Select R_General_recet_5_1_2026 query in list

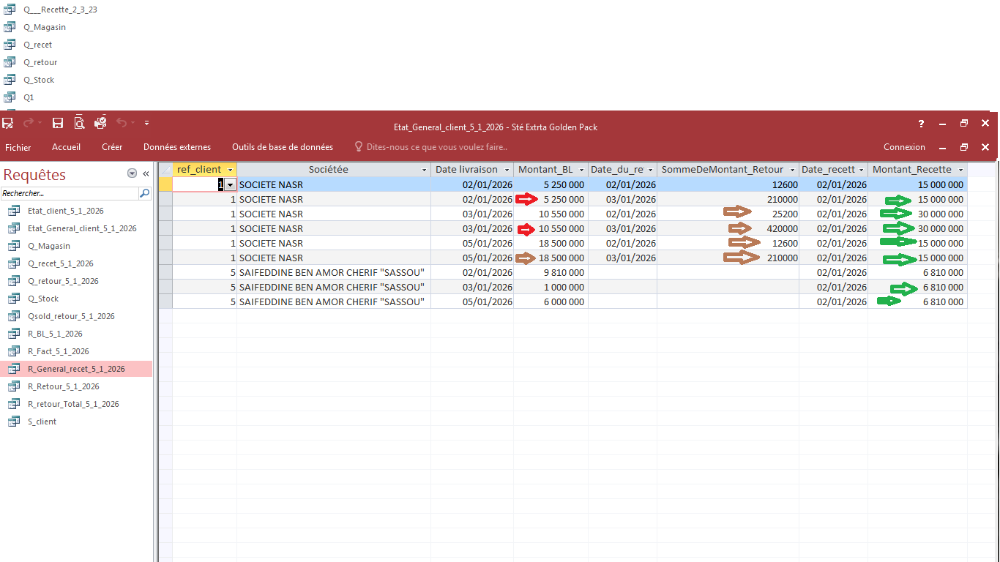pyautogui.click(x=76, y=369)
